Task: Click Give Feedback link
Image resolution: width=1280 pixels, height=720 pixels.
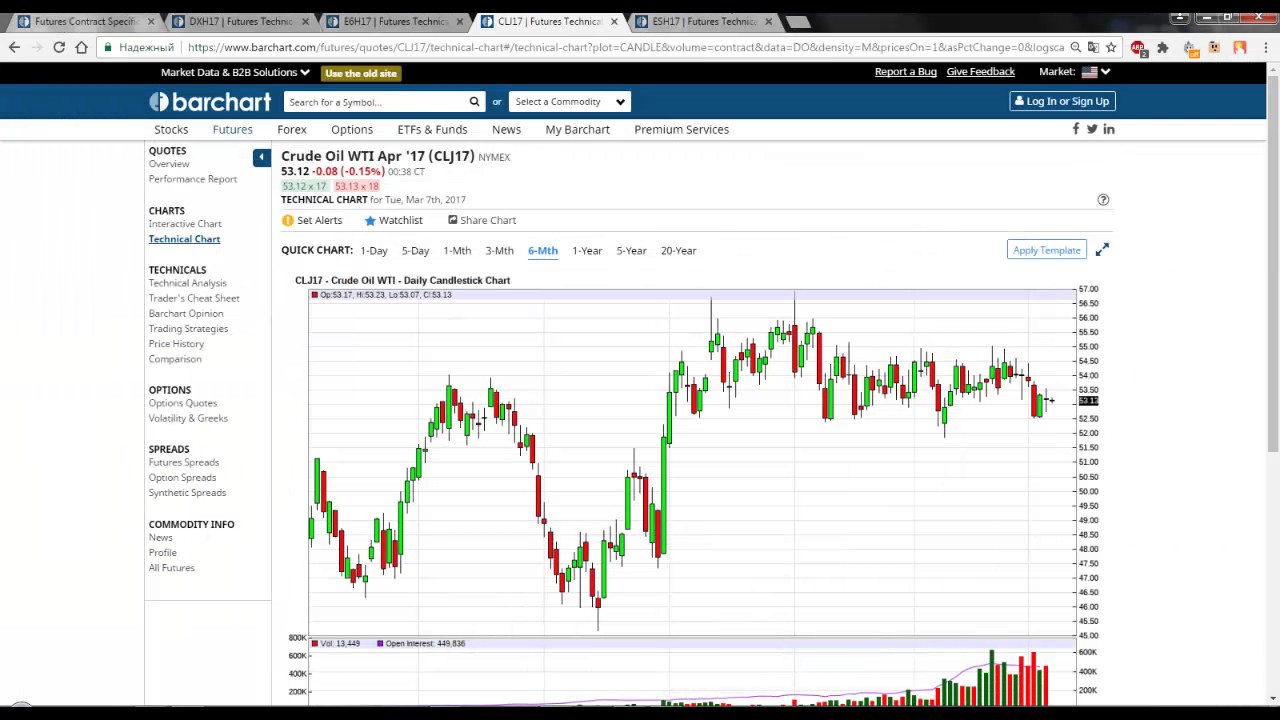Action: 980,72
